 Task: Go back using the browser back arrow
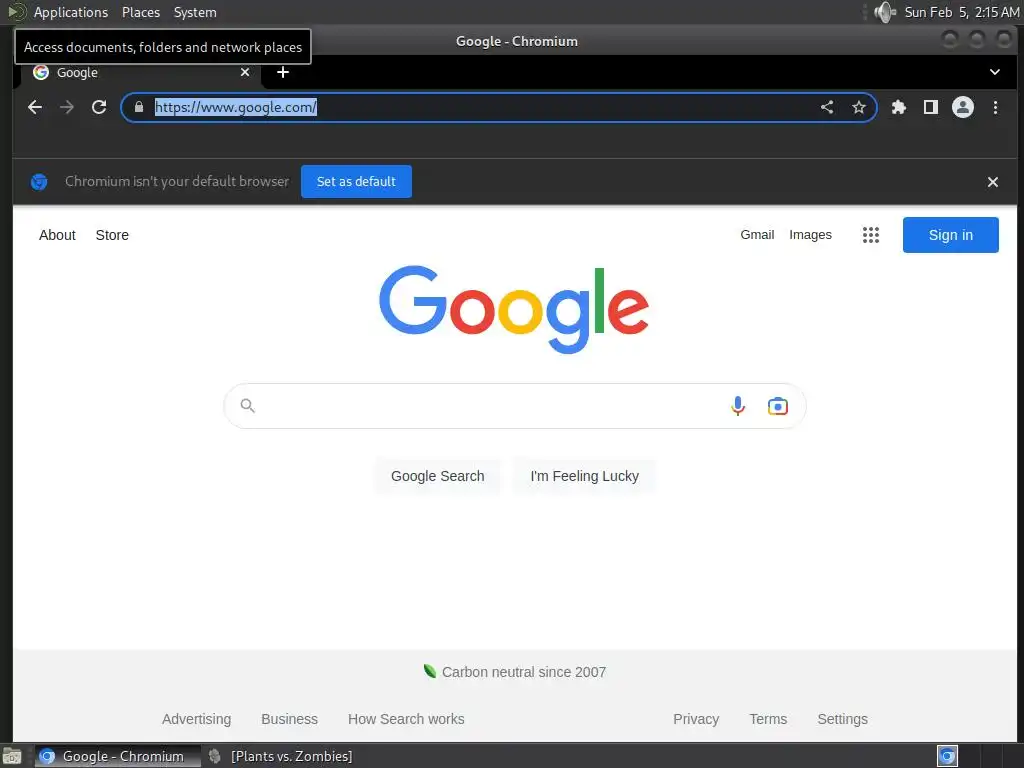[35, 107]
